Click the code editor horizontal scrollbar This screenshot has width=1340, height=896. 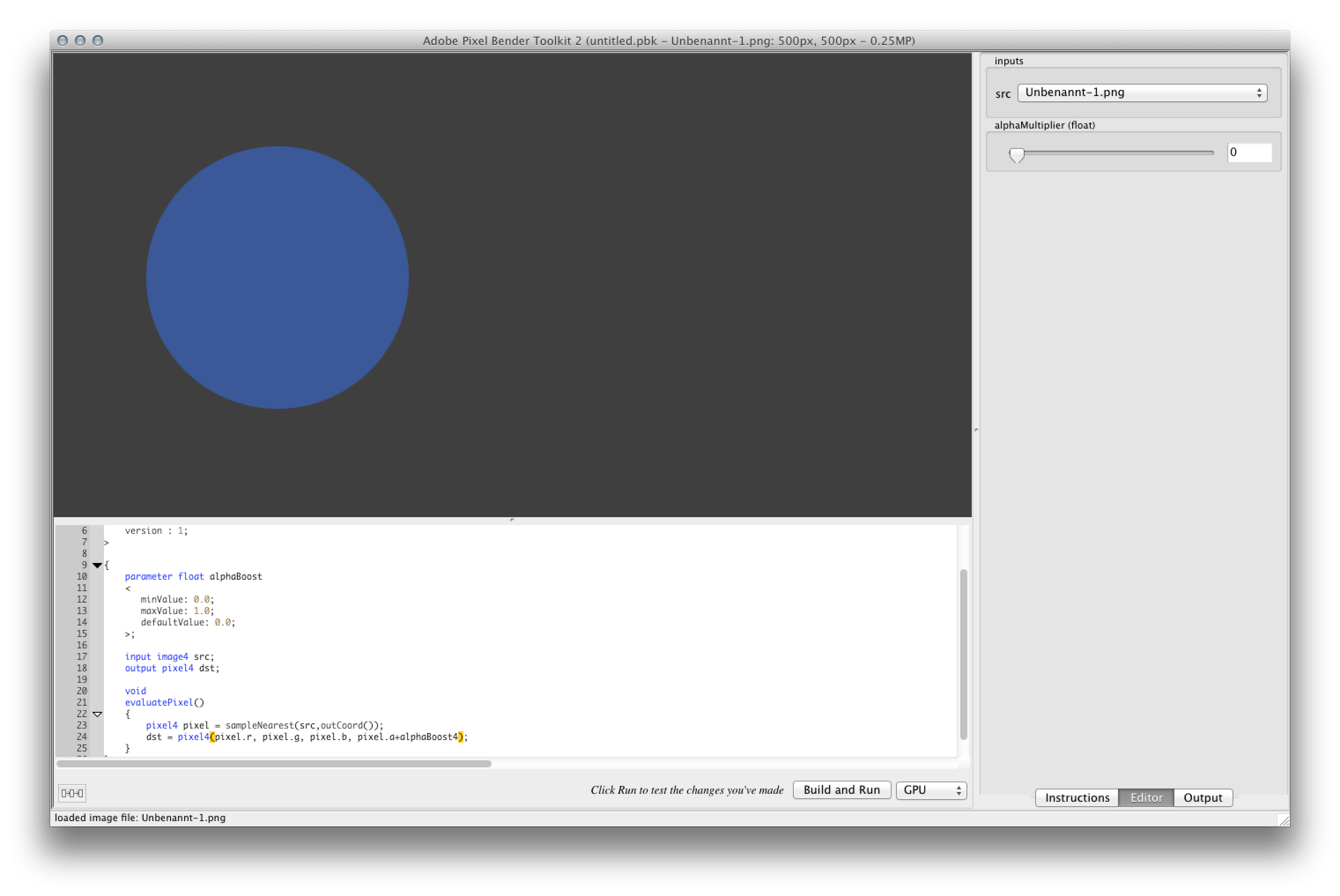(x=274, y=763)
